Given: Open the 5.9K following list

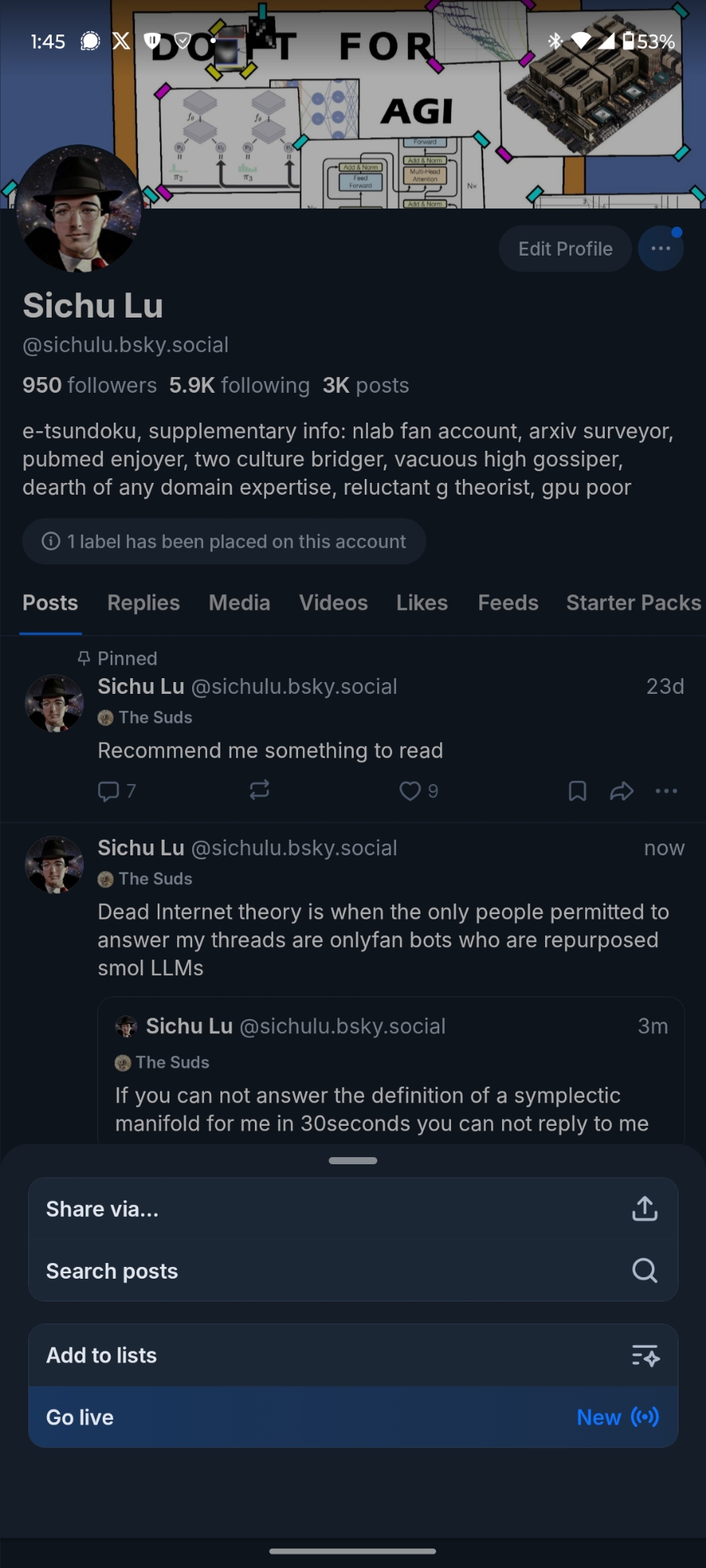Looking at the screenshot, I should click(x=239, y=386).
